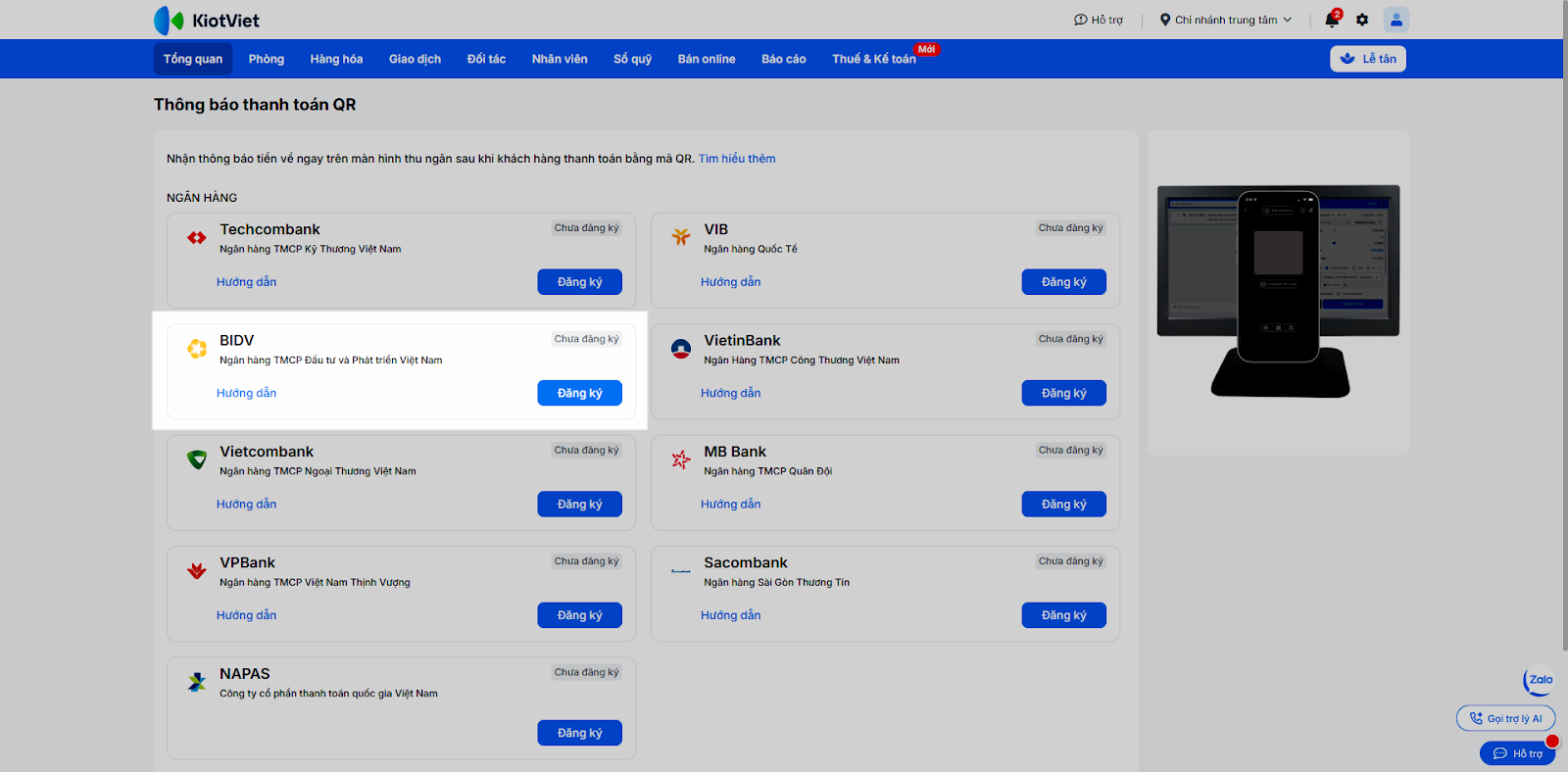Image resolution: width=1568 pixels, height=772 pixels.
Task: Open the Thuế & Kế toán menu
Action: [x=874, y=59]
